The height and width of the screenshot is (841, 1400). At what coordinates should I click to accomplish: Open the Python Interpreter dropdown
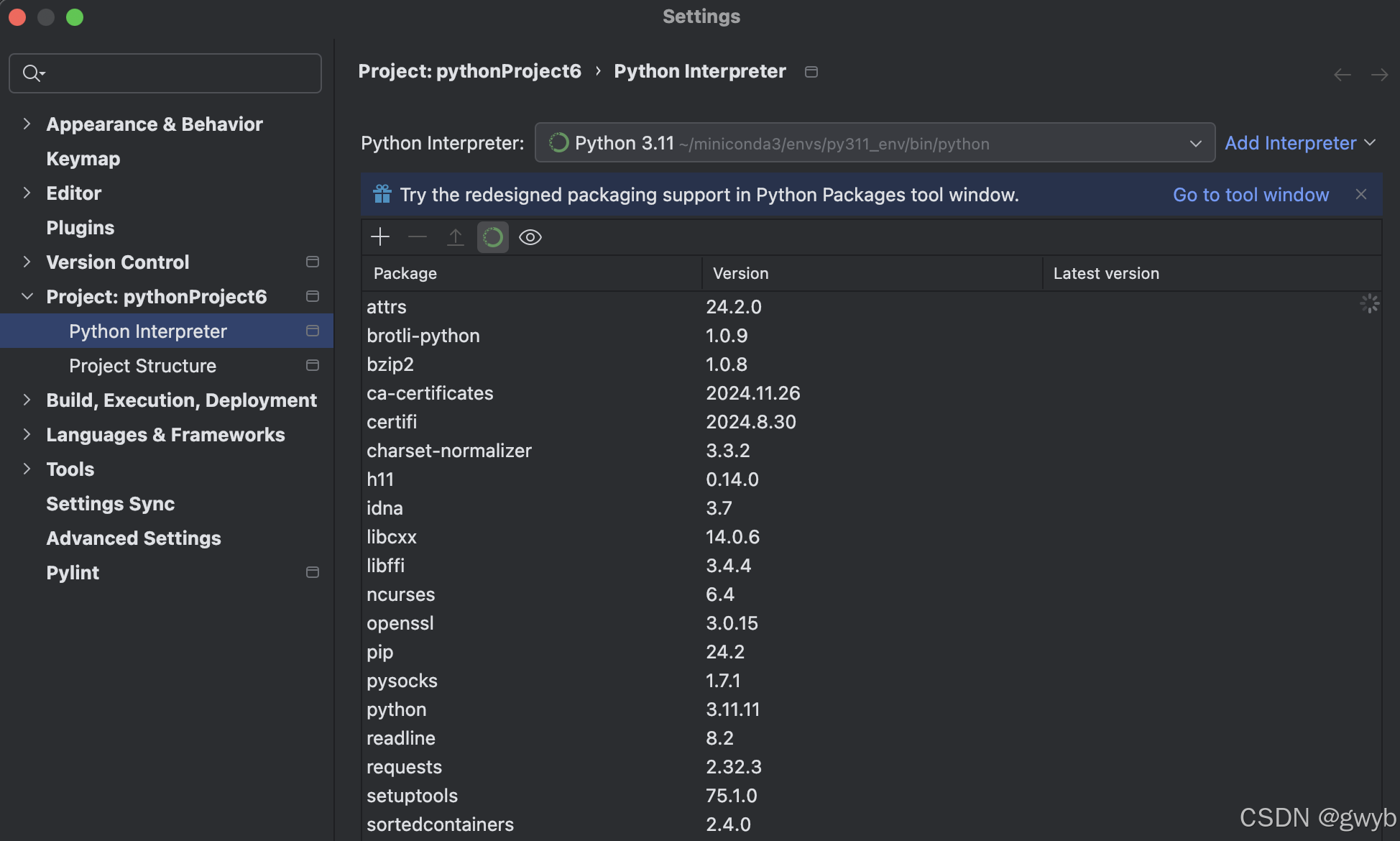click(875, 143)
